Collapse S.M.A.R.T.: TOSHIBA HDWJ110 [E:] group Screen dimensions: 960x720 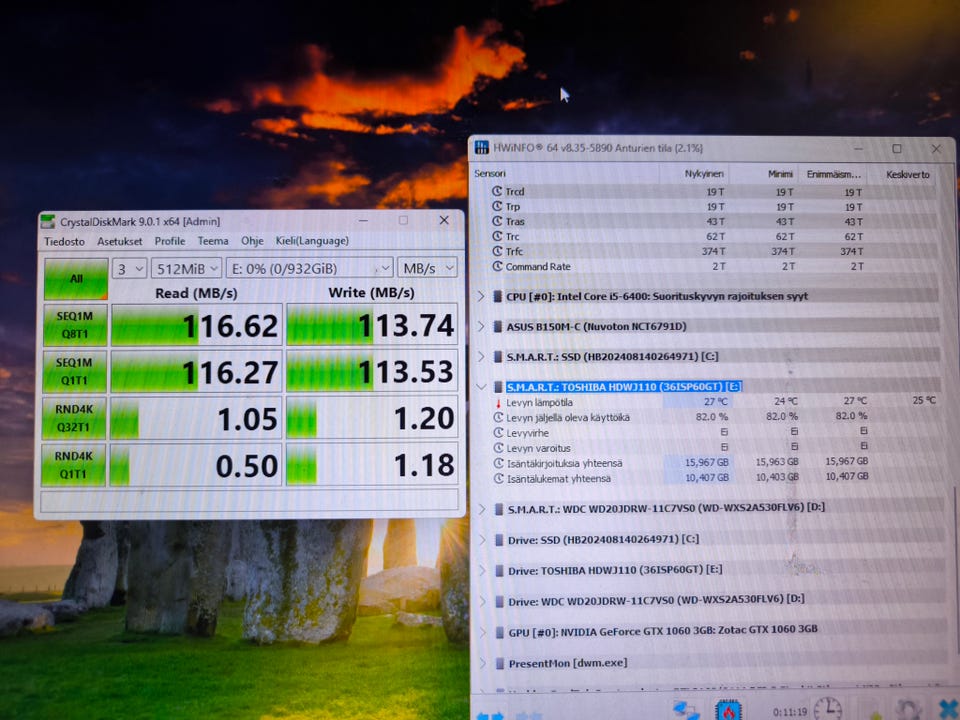[x=481, y=387]
